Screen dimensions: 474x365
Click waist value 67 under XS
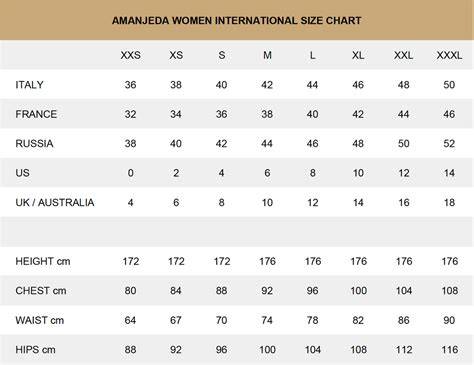(x=176, y=320)
